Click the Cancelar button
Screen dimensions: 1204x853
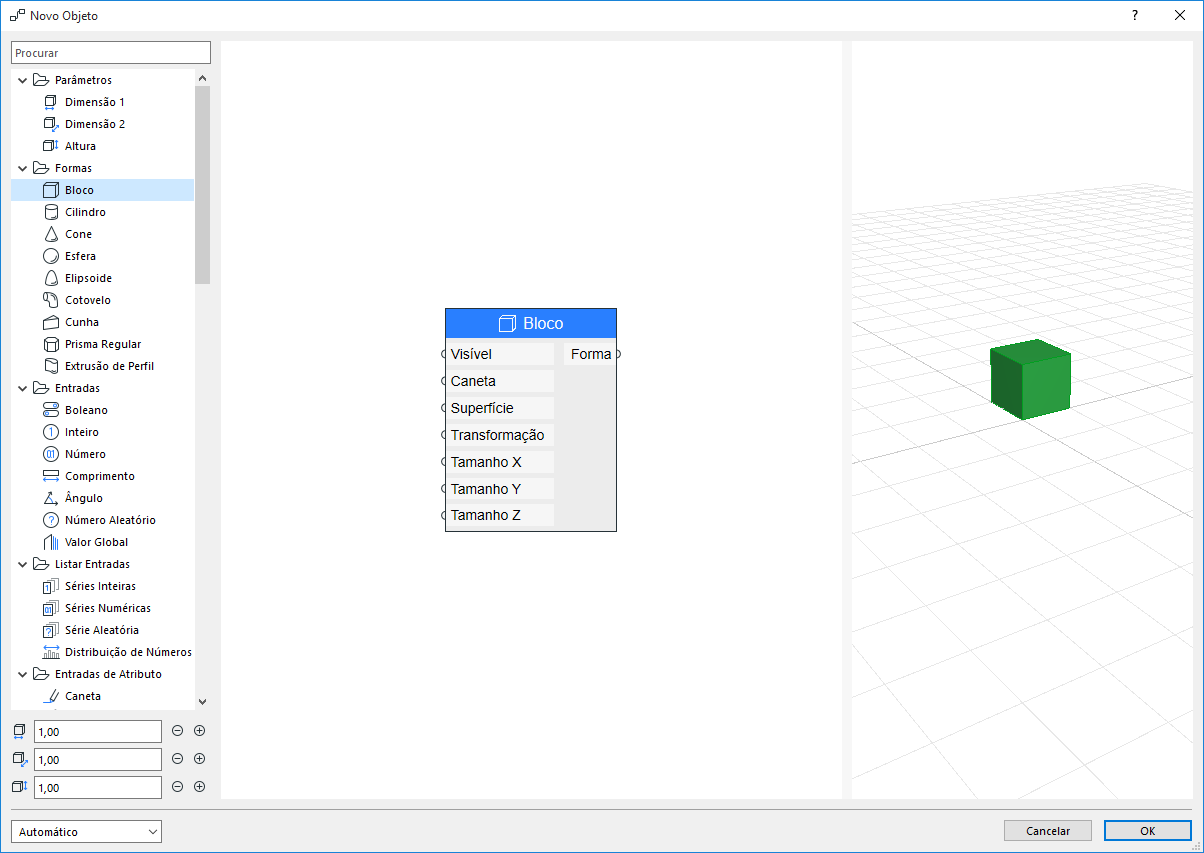point(1048,831)
